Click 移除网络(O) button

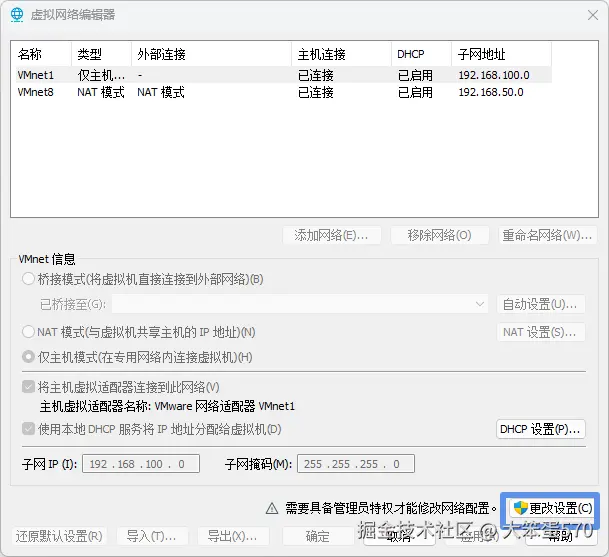440,235
